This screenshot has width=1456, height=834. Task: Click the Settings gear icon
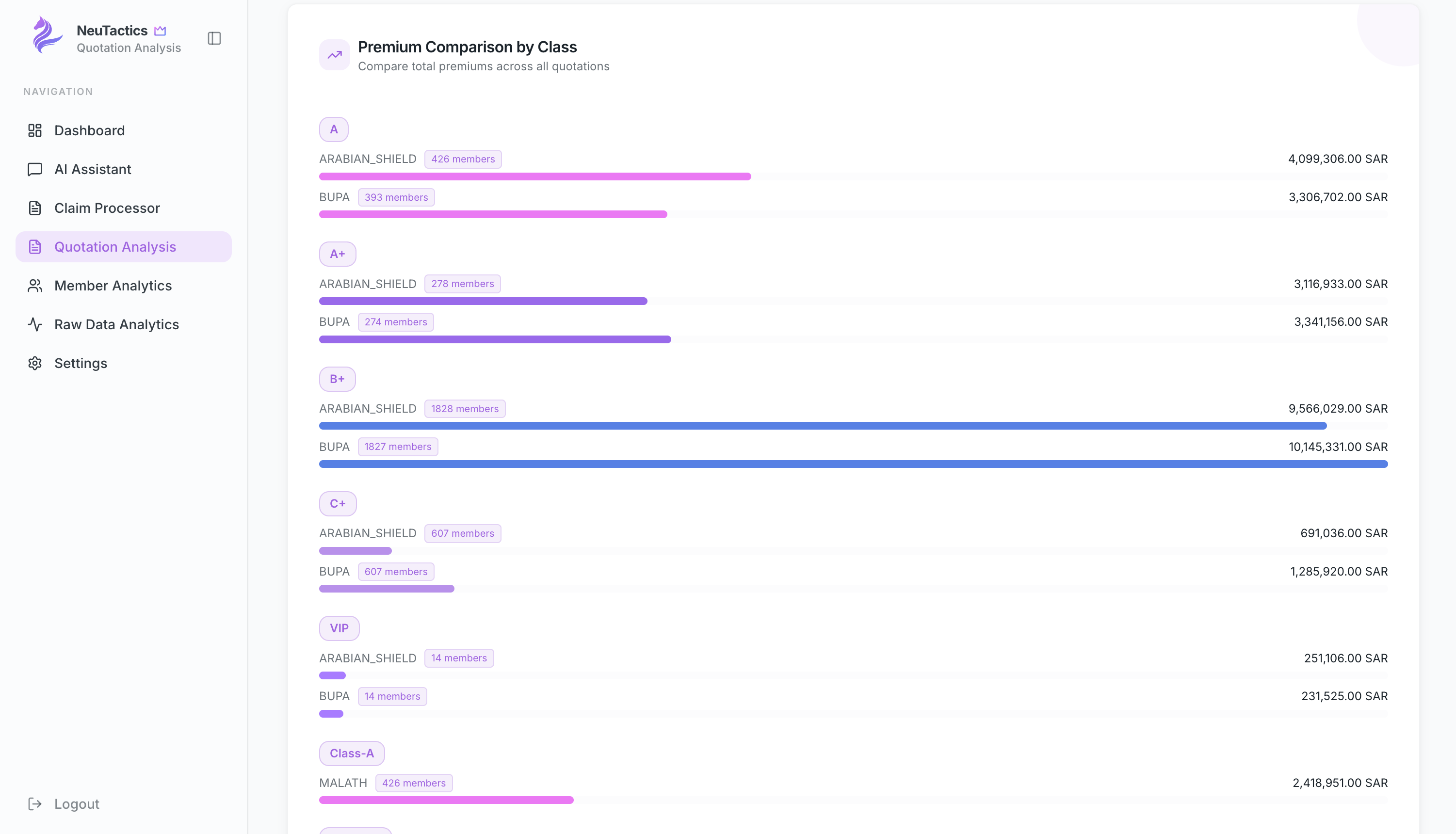point(35,363)
